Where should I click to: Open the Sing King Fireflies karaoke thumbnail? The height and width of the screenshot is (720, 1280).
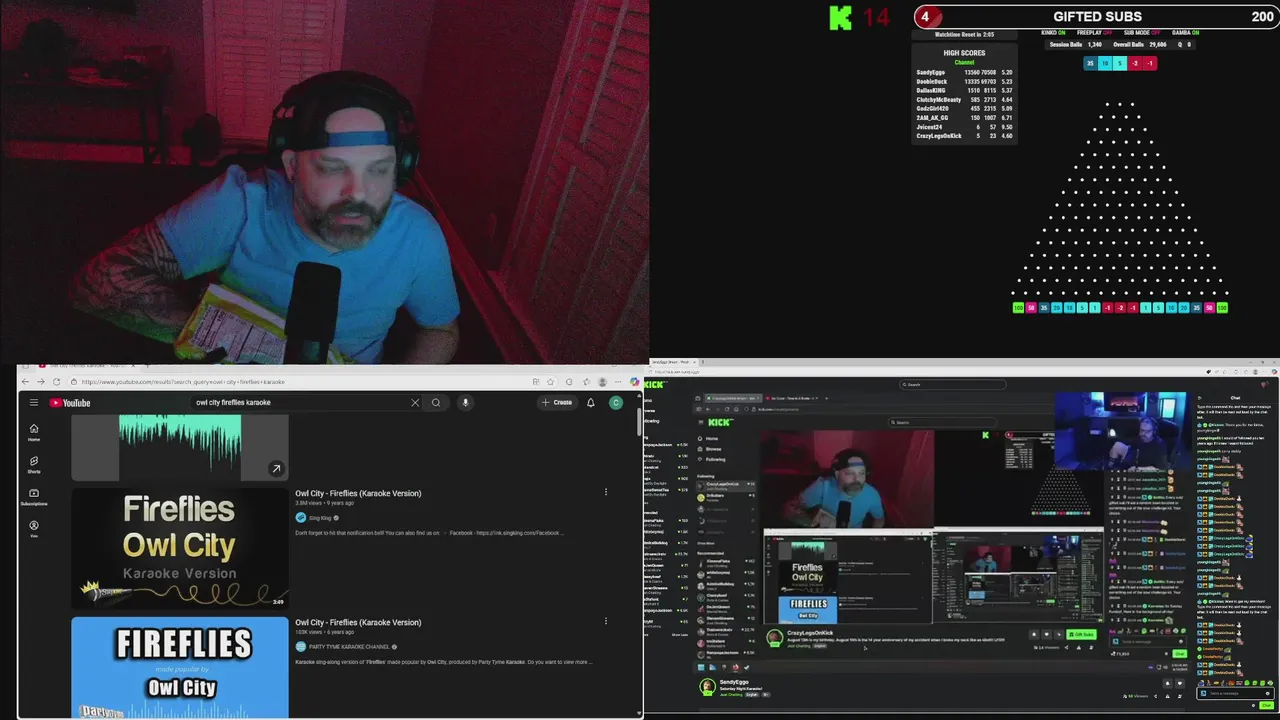(x=180, y=548)
